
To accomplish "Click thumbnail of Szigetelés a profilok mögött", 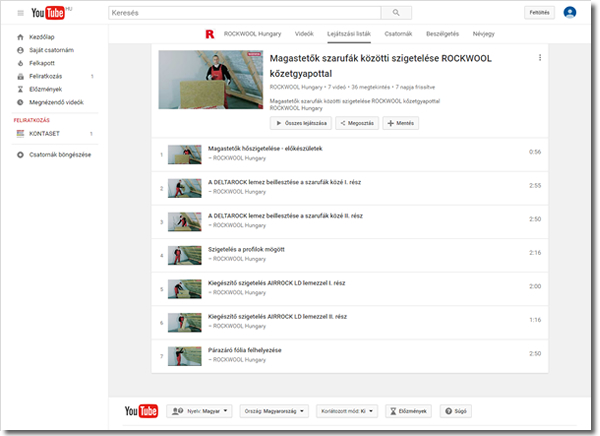I will (x=185, y=255).
